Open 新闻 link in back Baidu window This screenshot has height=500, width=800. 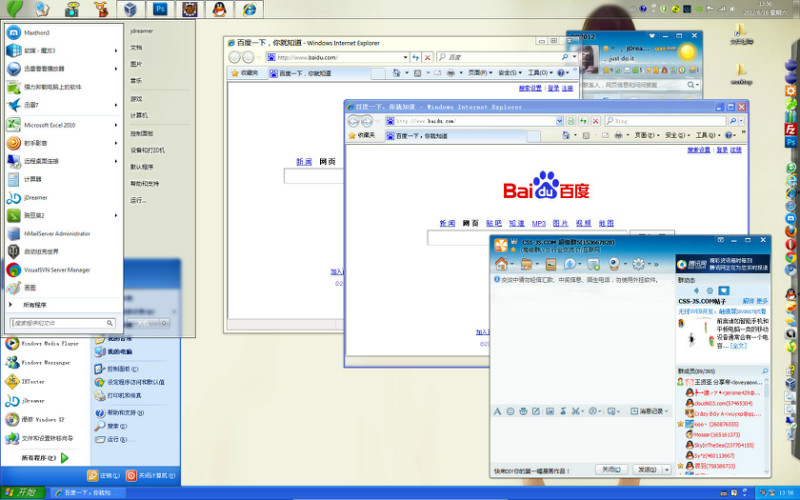[x=304, y=162]
